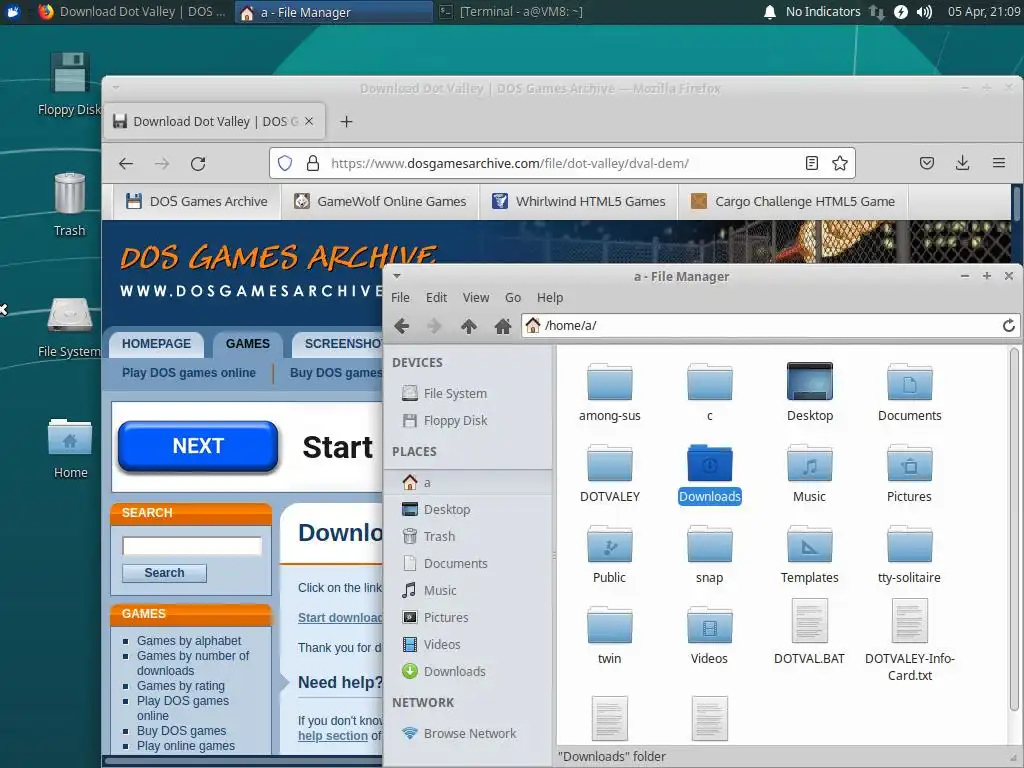The height and width of the screenshot is (768, 1024).
Task: Select Trash in Places sidebar
Action: [x=468, y=536]
